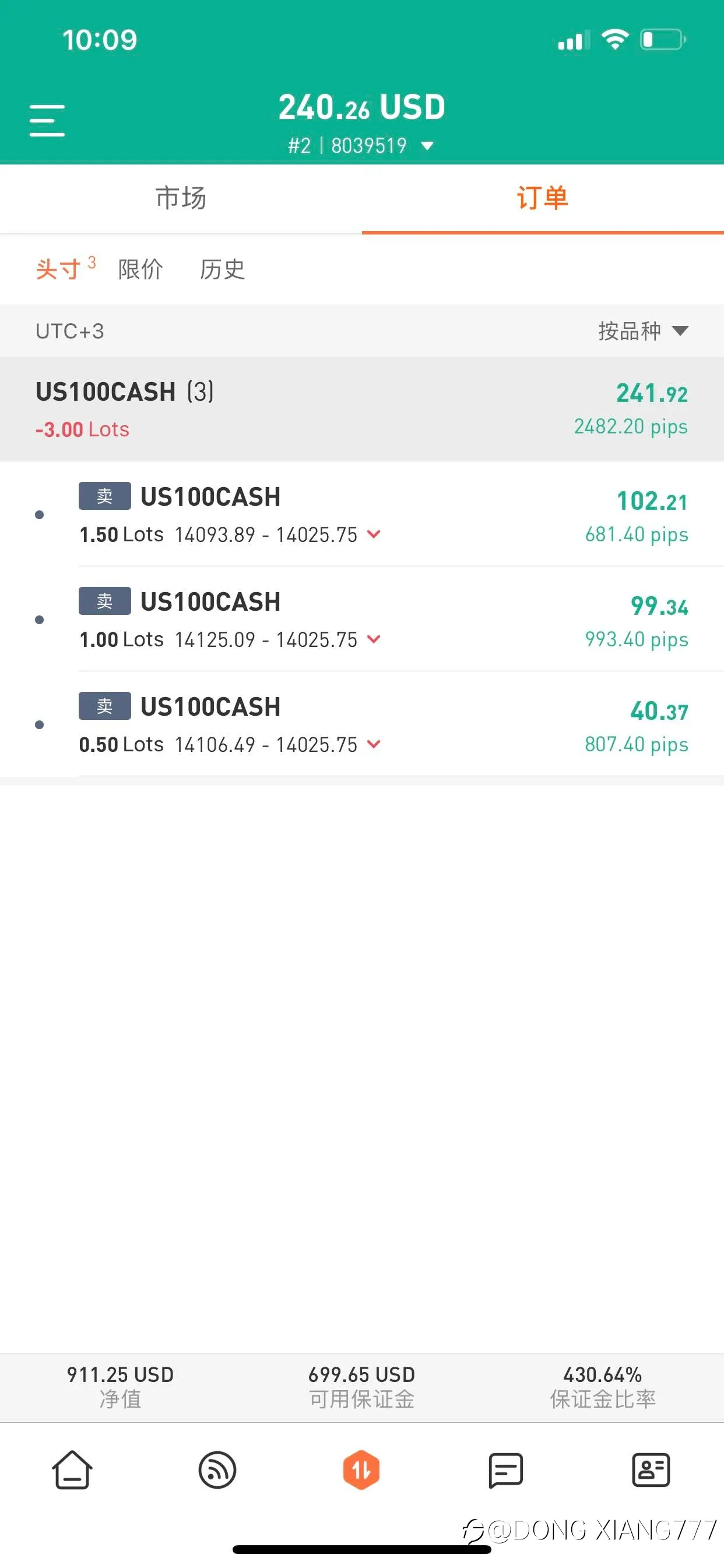Open the news feed broadcast icon
Image resolution: width=724 pixels, height=1568 pixels.
click(x=217, y=1470)
